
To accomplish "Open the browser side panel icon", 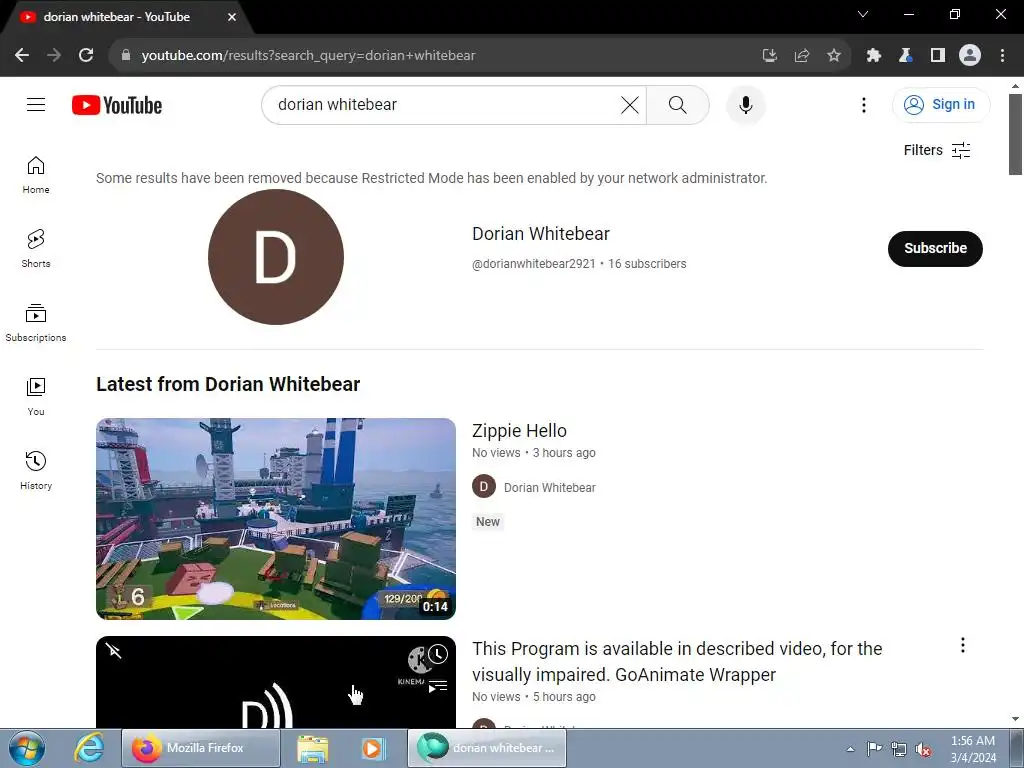I will (x=937, y=56).
